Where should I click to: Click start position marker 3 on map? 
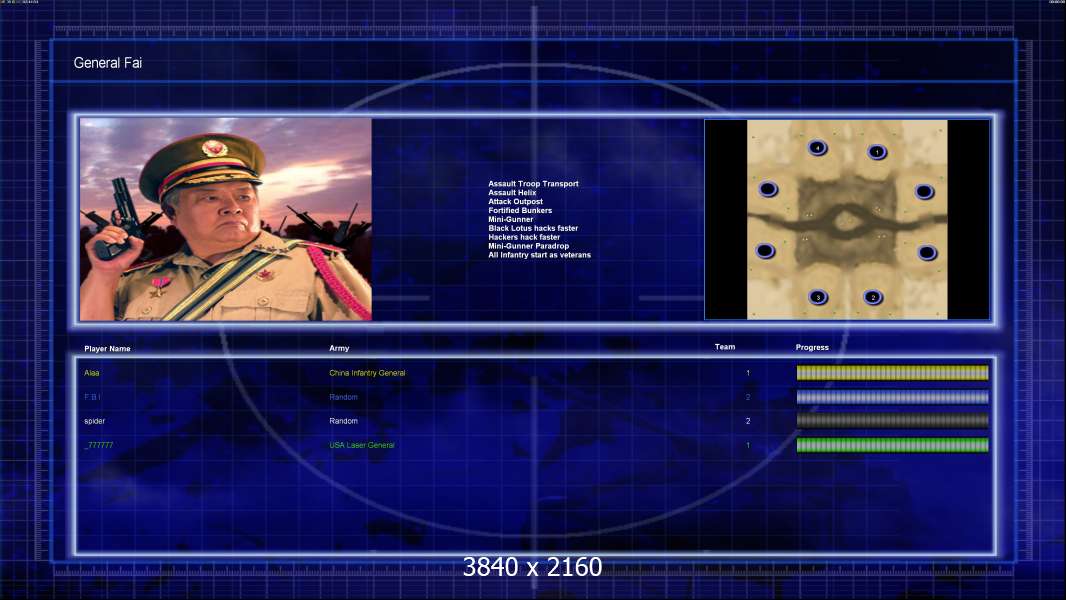click(818, 297)
